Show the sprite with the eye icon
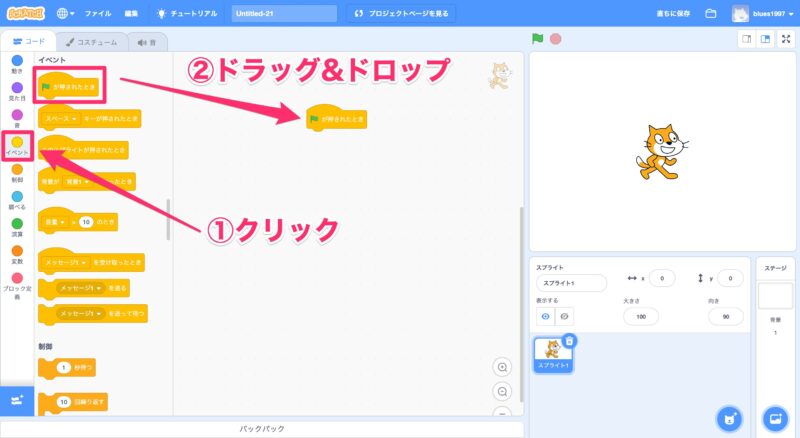 (546, 315)
